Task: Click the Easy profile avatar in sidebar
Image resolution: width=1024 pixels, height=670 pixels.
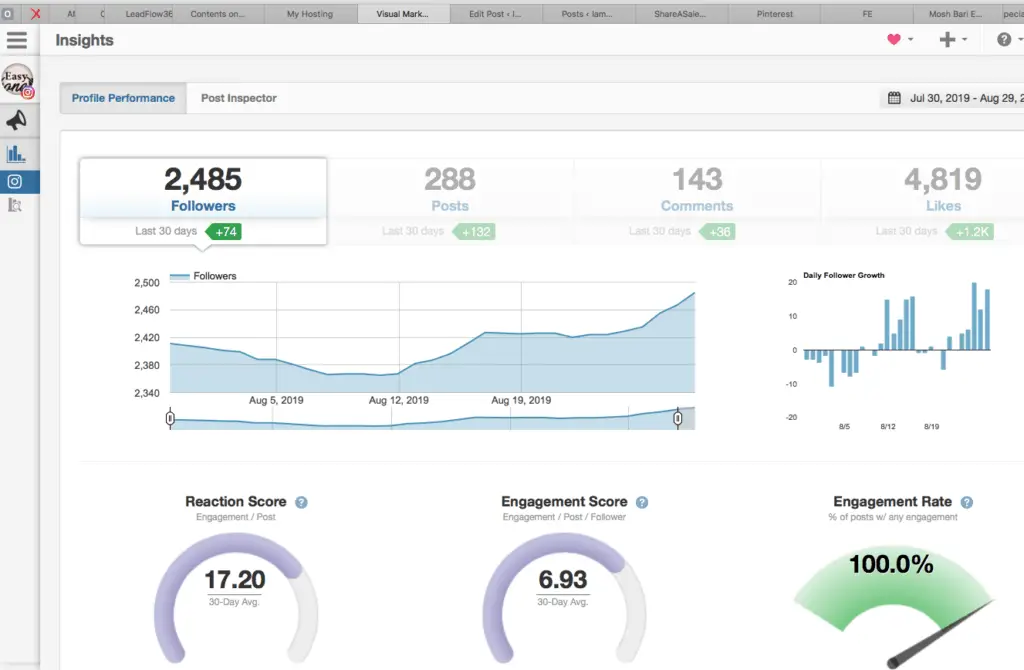Action: pyautogui.click(x=18, y=80)
